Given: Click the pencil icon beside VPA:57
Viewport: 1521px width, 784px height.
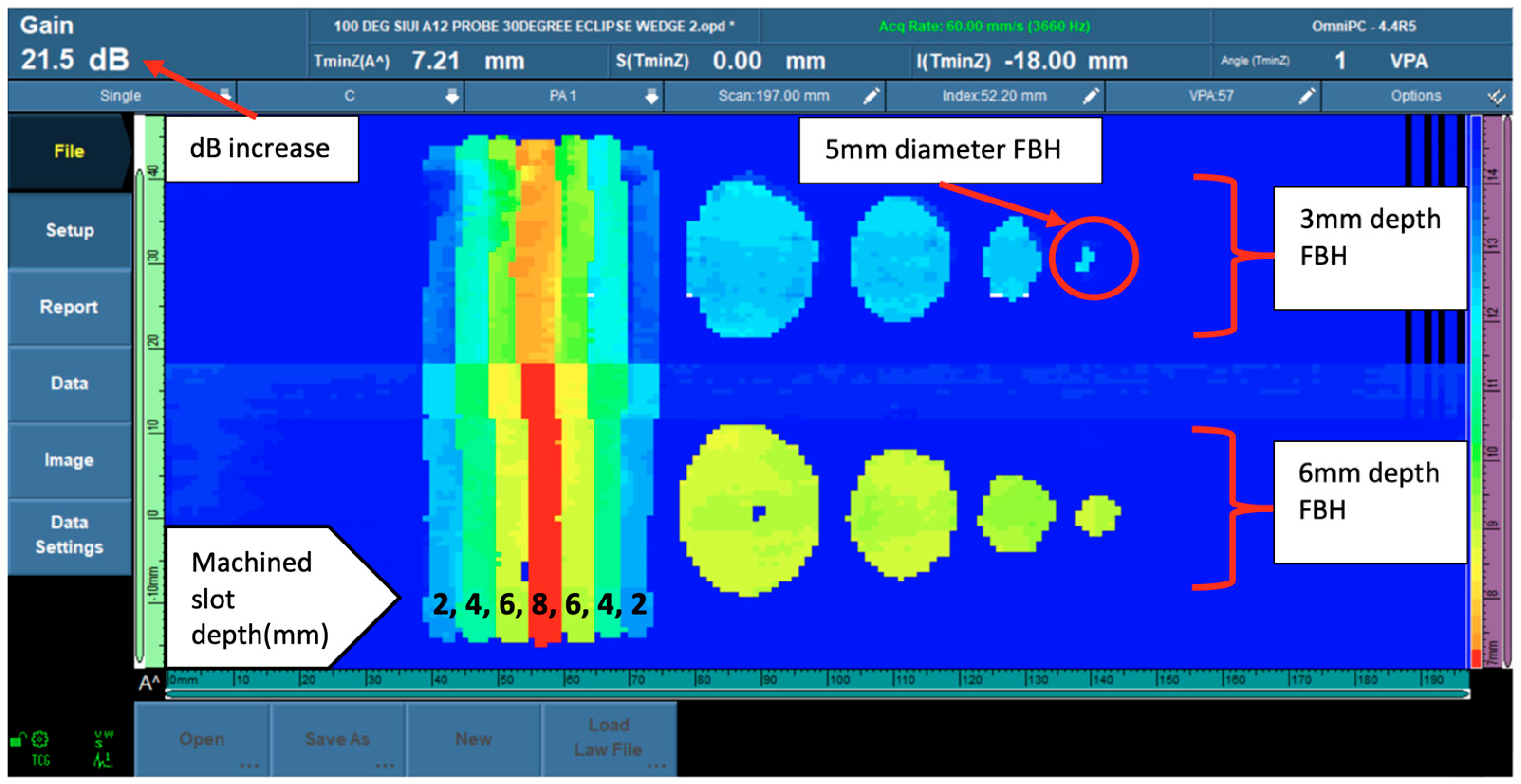Looking at the screenshot, I should pyautogui.click(x=1307, y=96).
